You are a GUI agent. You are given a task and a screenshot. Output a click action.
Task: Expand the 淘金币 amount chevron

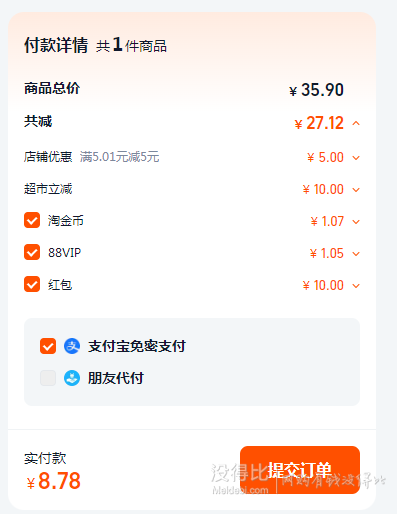point(356,222)
